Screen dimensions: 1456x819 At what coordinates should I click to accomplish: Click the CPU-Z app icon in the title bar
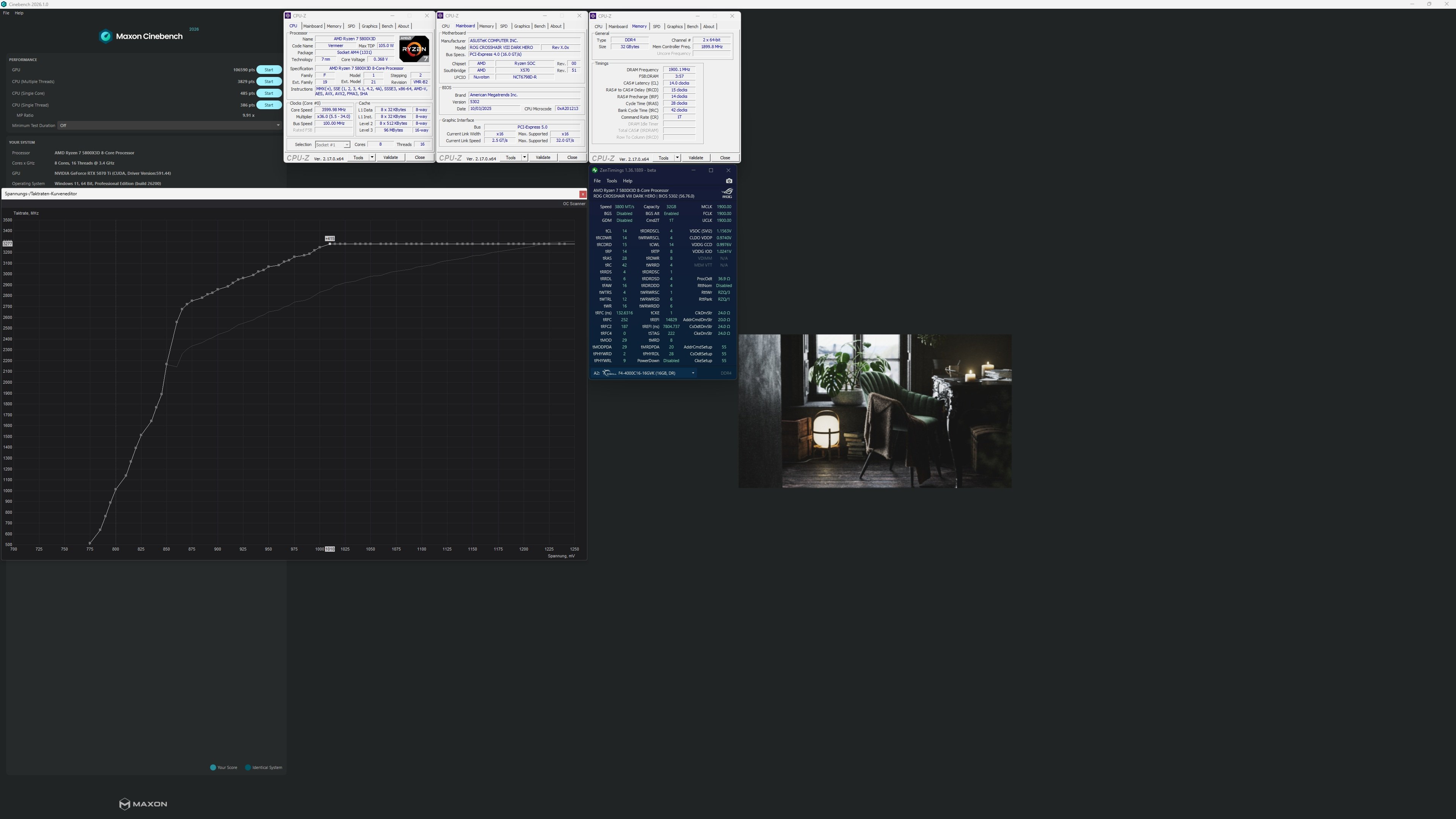point(289,15)
